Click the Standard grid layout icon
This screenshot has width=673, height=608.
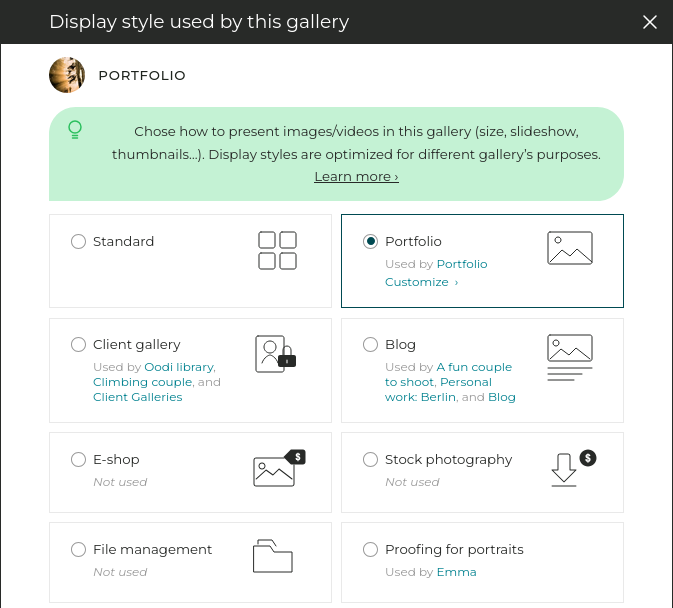coord(277,250)
